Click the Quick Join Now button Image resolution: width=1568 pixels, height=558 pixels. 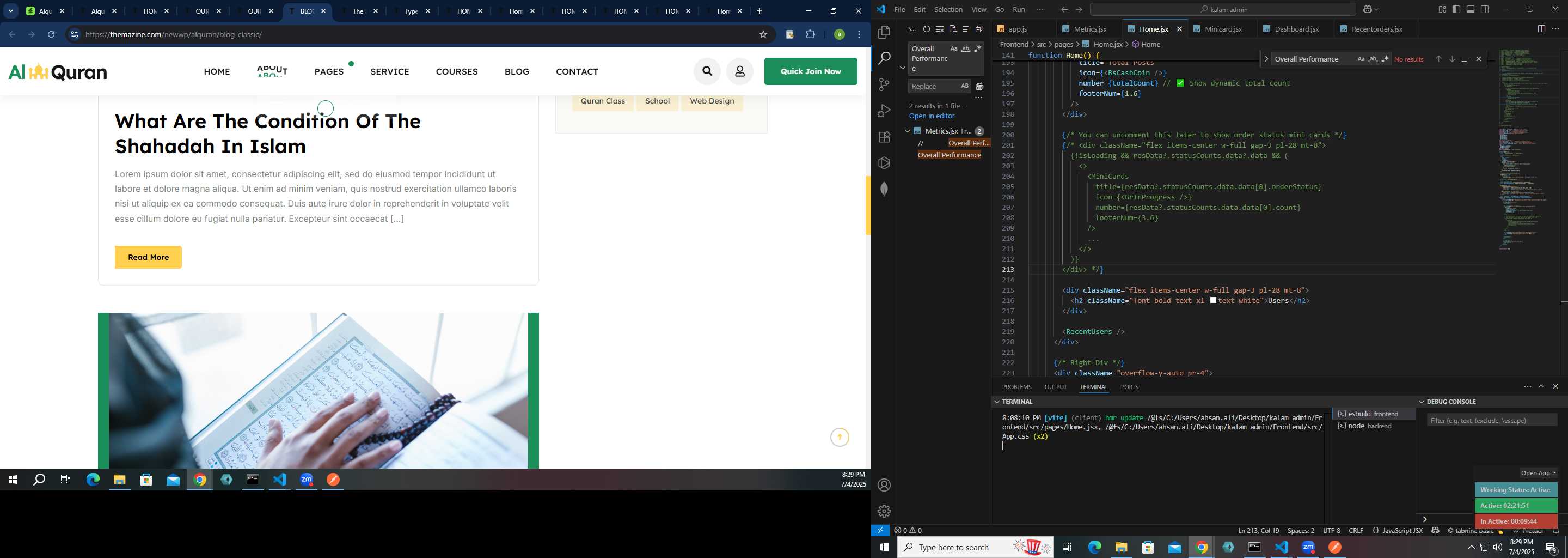pyautogui.click(x=811, y=71)
